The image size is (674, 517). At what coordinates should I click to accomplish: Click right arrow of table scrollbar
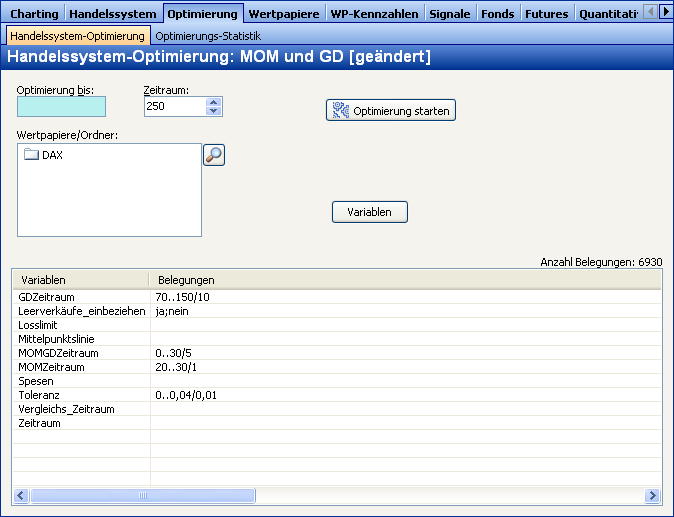pos(653,495)
